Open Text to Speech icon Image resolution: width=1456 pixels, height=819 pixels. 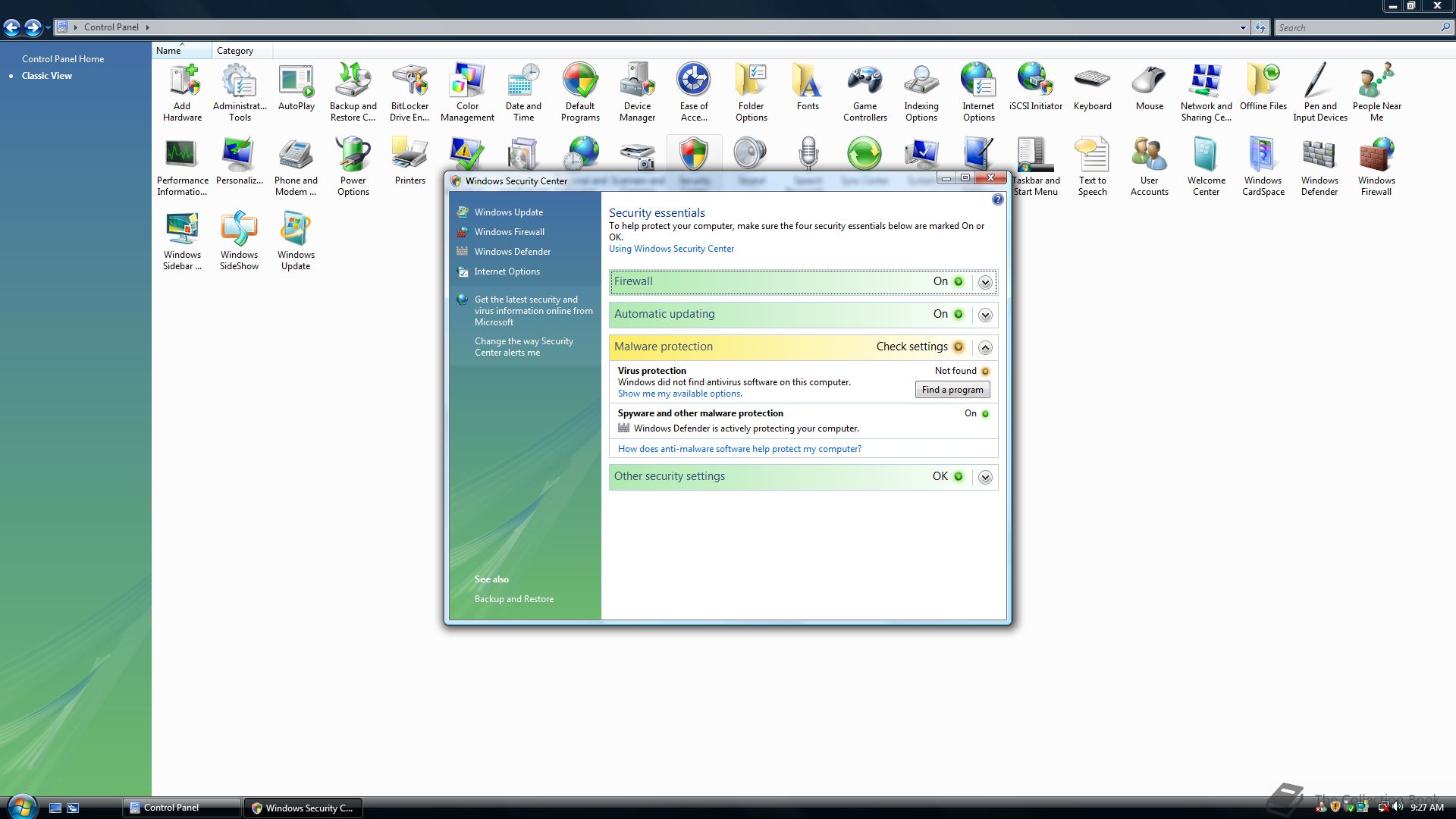coord(1092,166)
